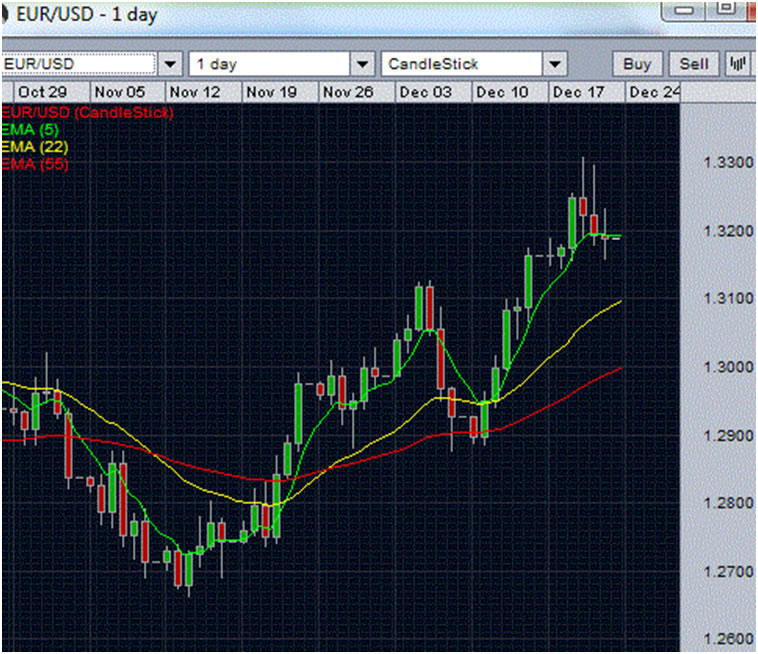Click the 1.3000 price axis label
The image size is (758, 654).
click(x=728, y=367)
